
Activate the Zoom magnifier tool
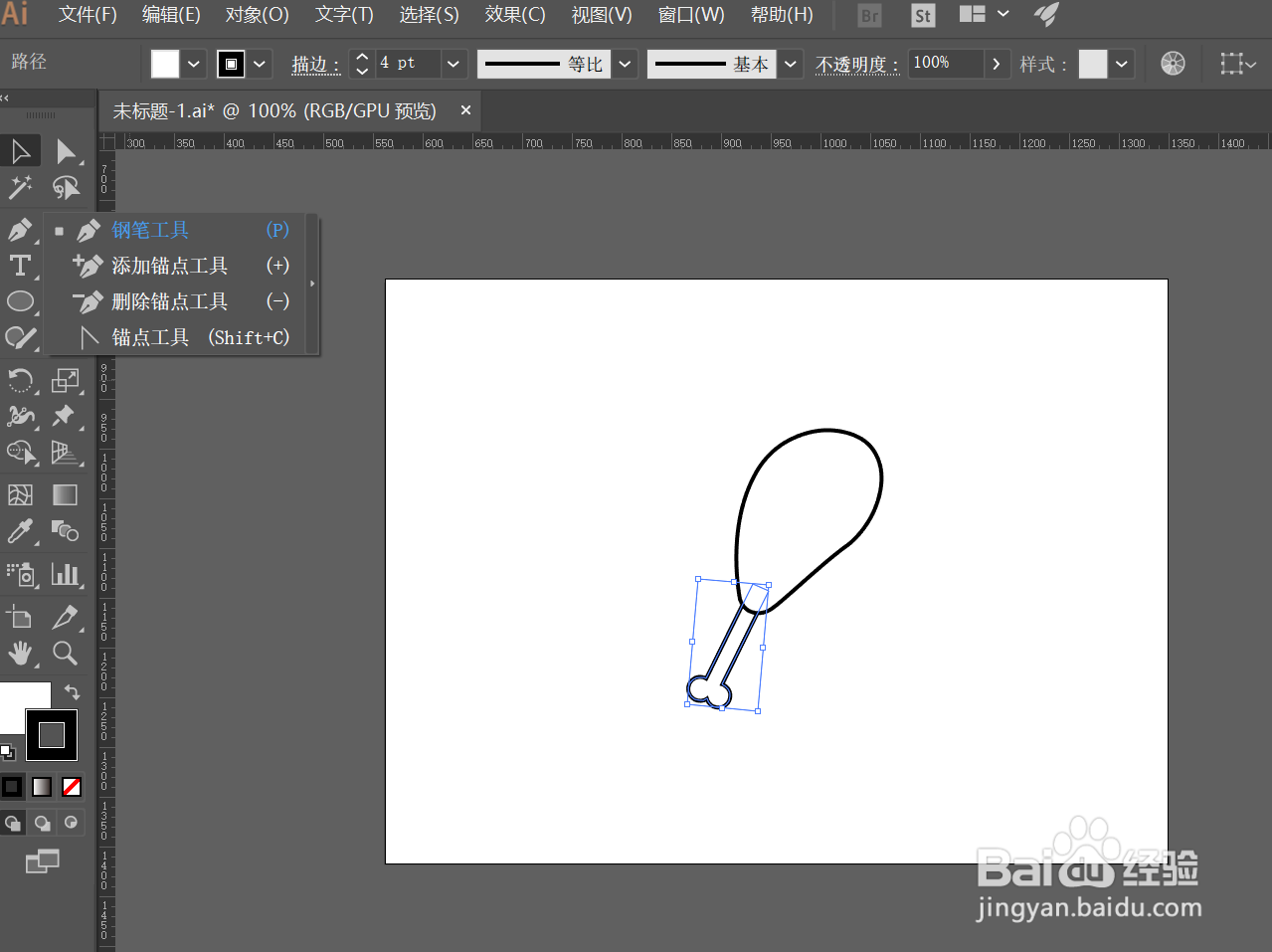click(x=66, y=653)
